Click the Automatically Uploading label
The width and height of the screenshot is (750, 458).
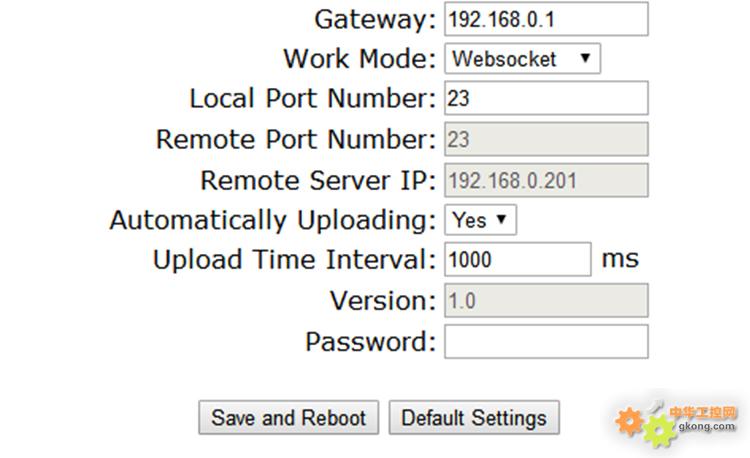tap(273, 221)
